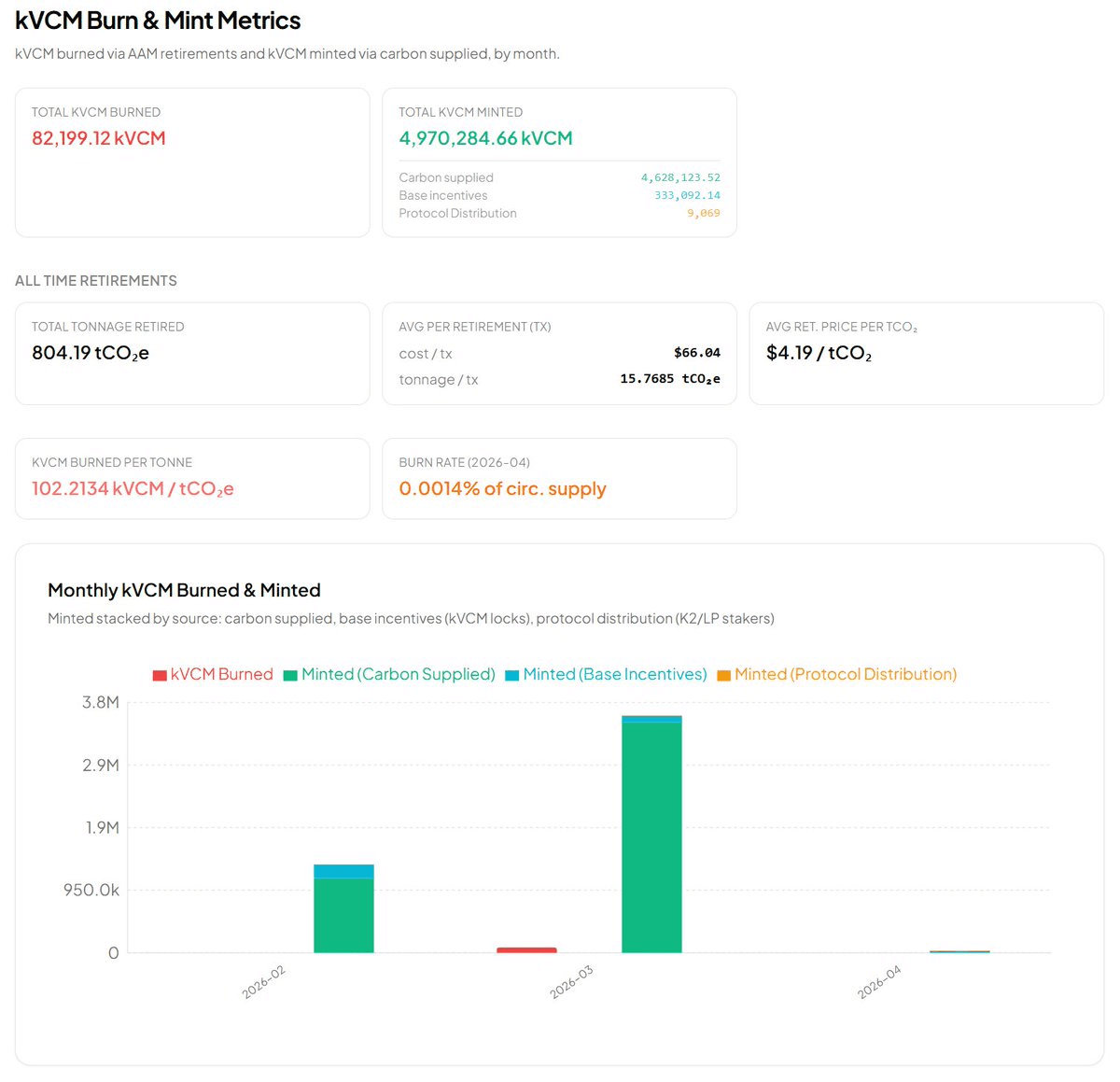1120x1082 pixels.
Task: Toggle Minted (Carbon Supplied) legend series
Action: pos(398,674)
